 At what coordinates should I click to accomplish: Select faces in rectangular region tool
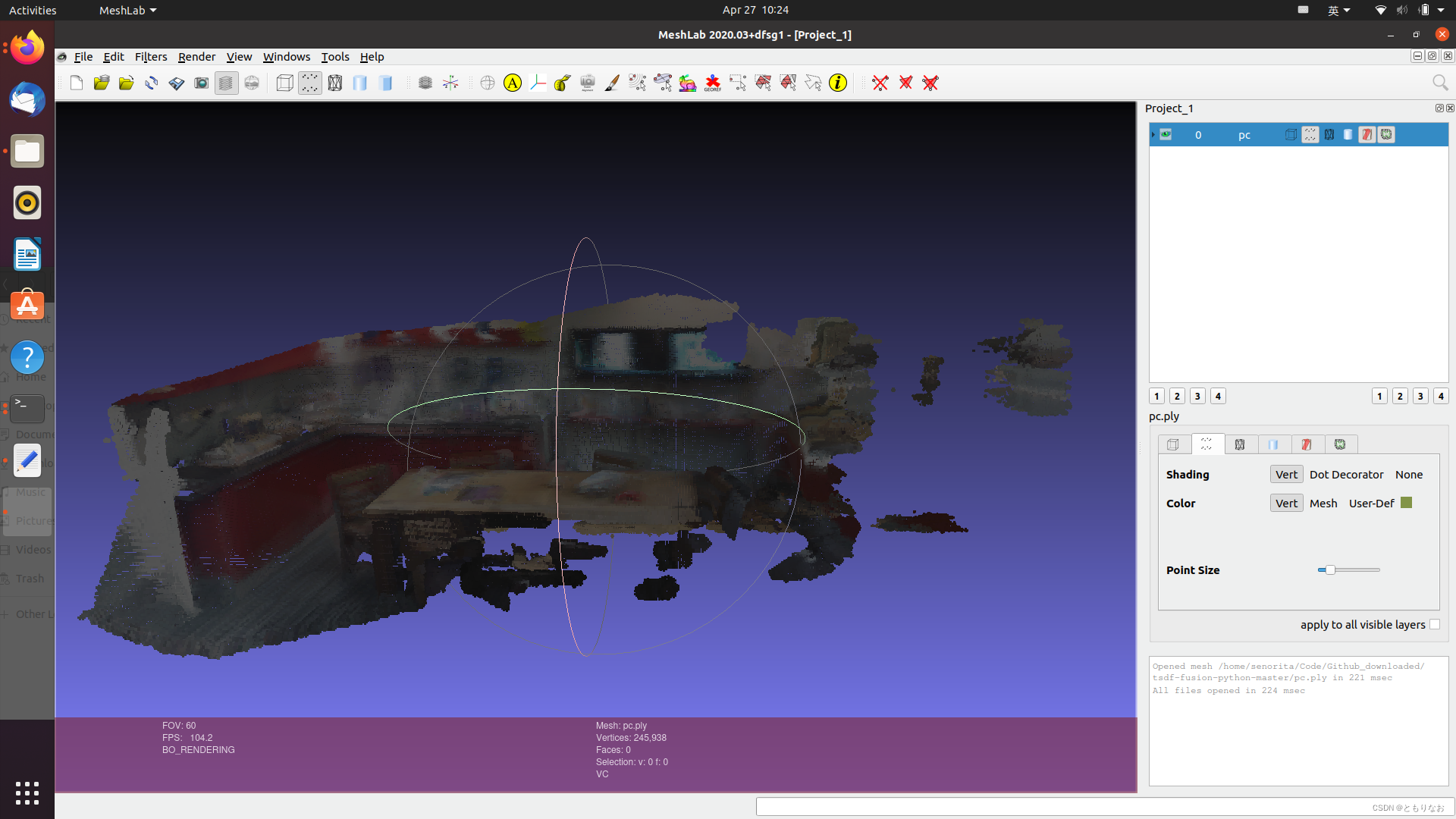point(763,83)
